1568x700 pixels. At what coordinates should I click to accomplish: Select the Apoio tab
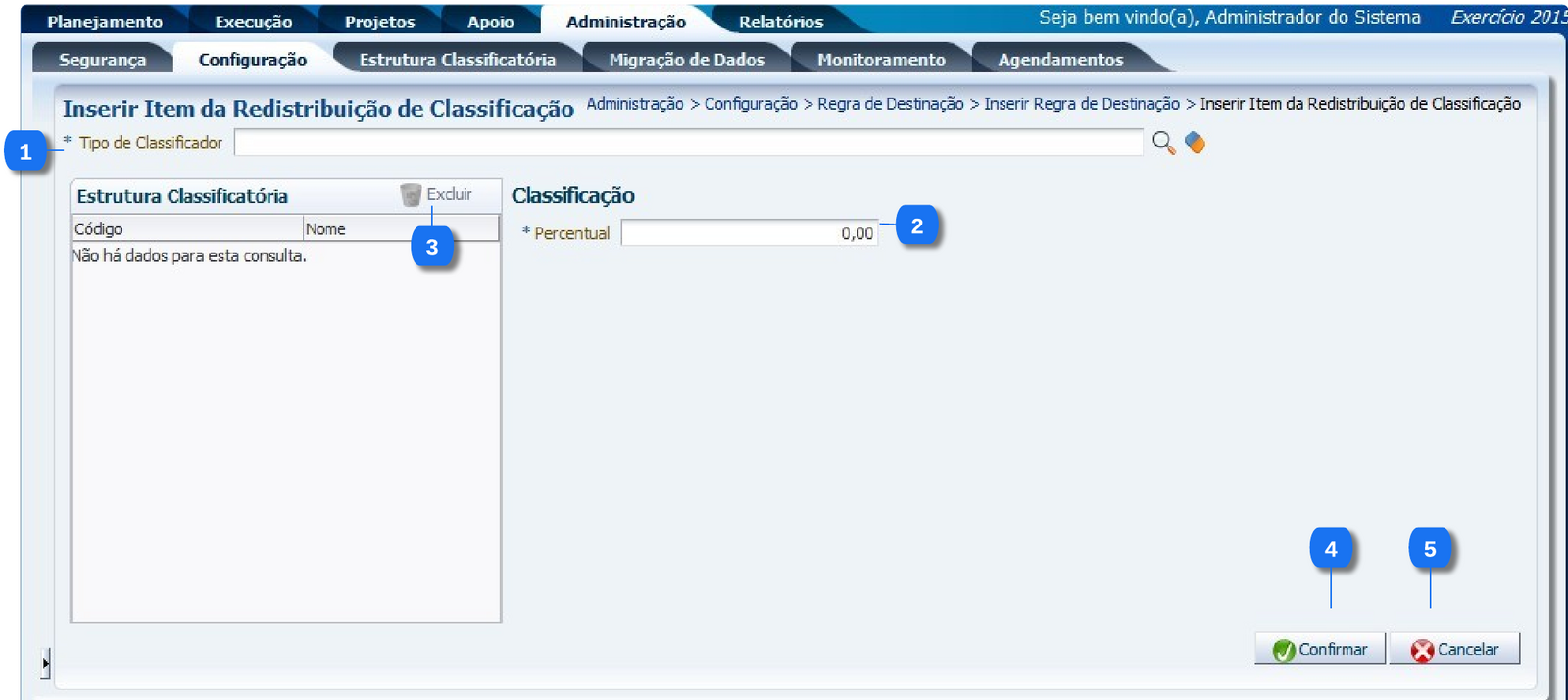click(x=490, y=22)
